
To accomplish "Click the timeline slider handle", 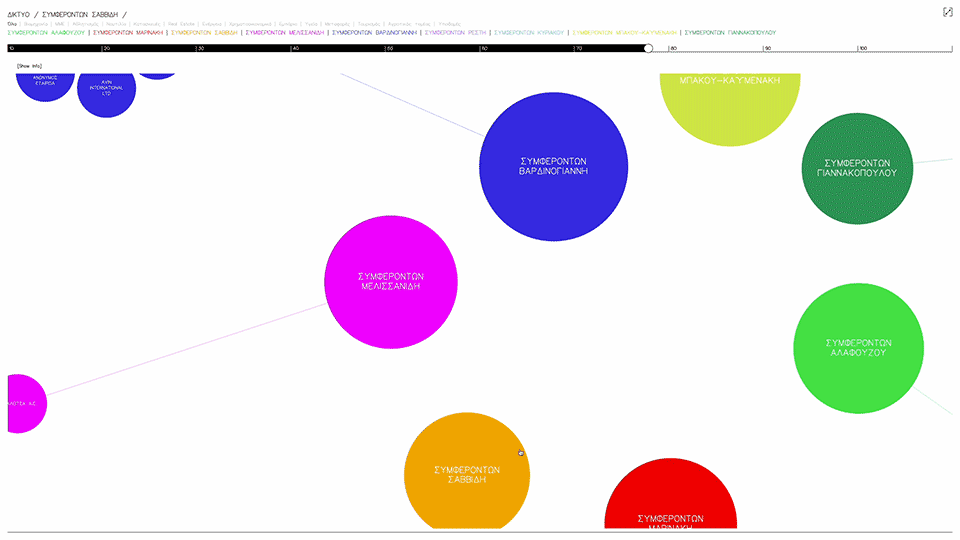I will [x=648, y=48].
